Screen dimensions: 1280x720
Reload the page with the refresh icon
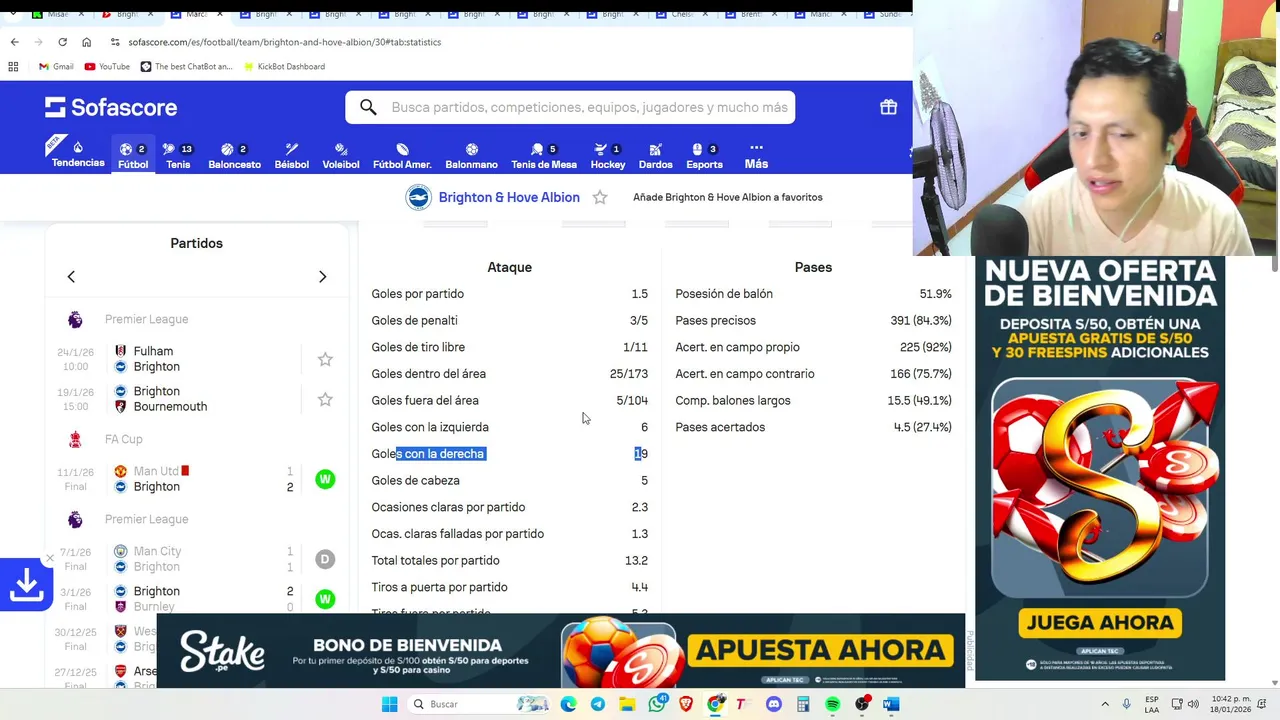(62, 42)
